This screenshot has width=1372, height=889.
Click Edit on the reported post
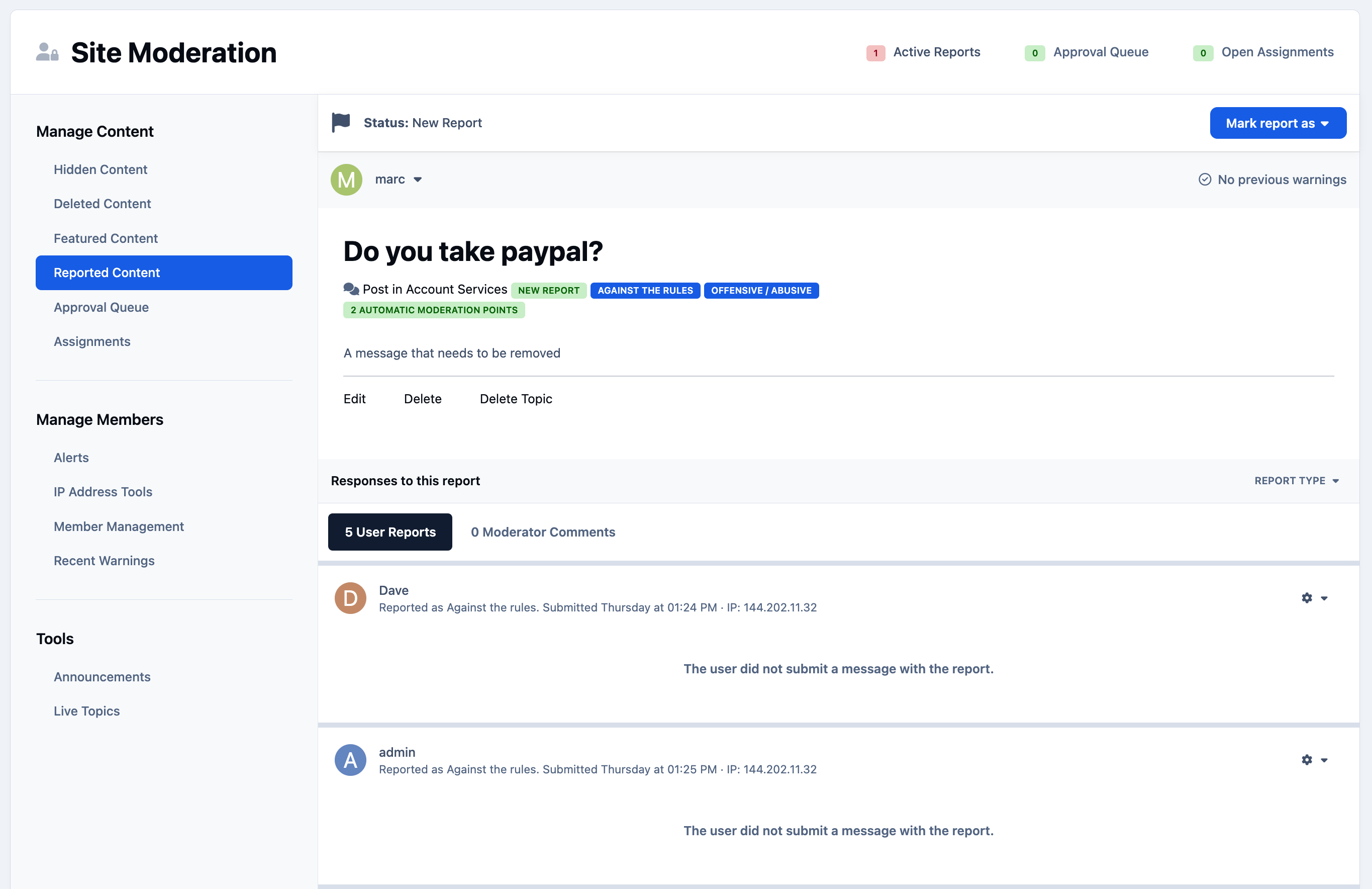(x=354, y=399)
